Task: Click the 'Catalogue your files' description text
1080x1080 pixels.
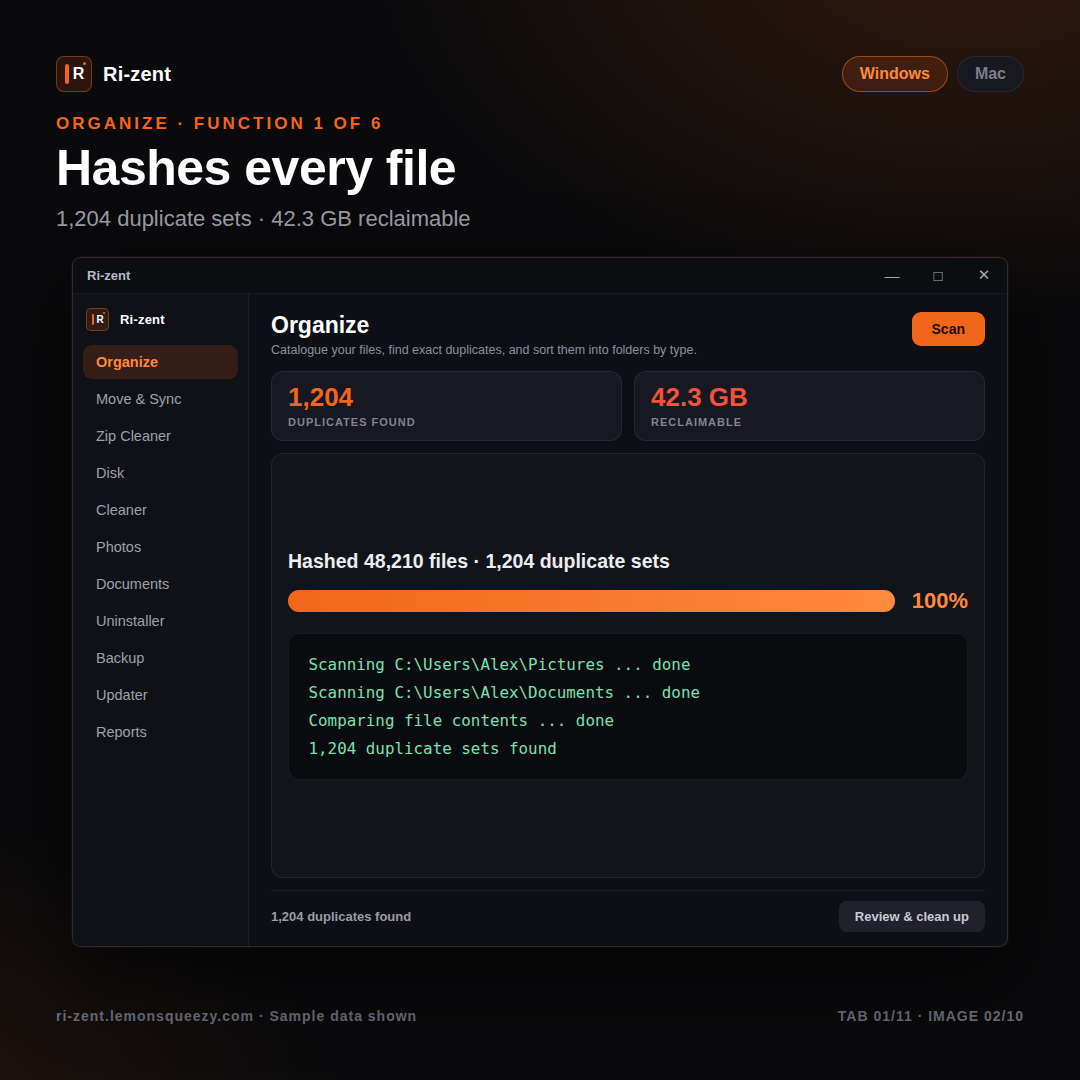Action: click(x=484, y=350)
